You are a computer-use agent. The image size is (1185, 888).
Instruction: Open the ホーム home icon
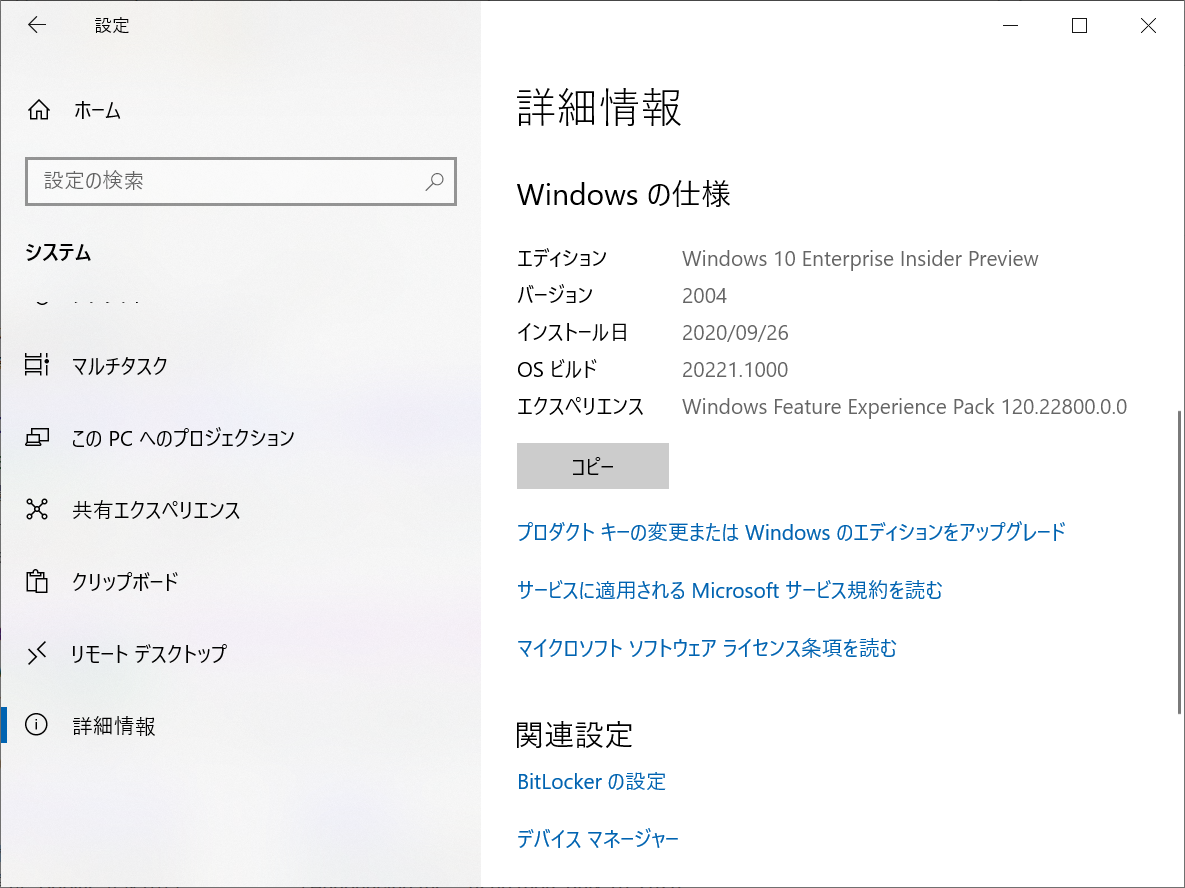[39, 110]
